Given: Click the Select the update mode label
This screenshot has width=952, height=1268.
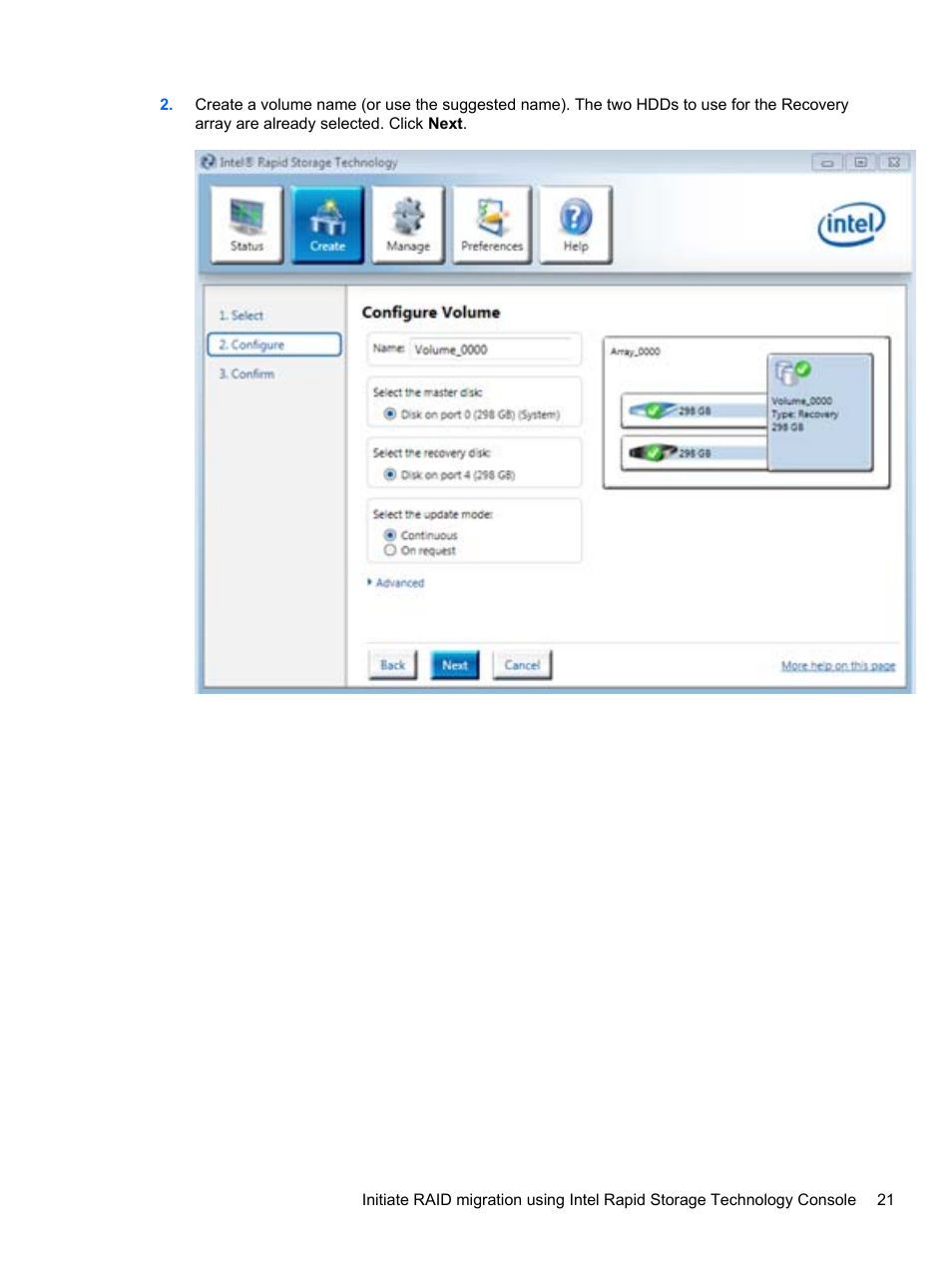Looking at the screenshot, I should point(433,514).
